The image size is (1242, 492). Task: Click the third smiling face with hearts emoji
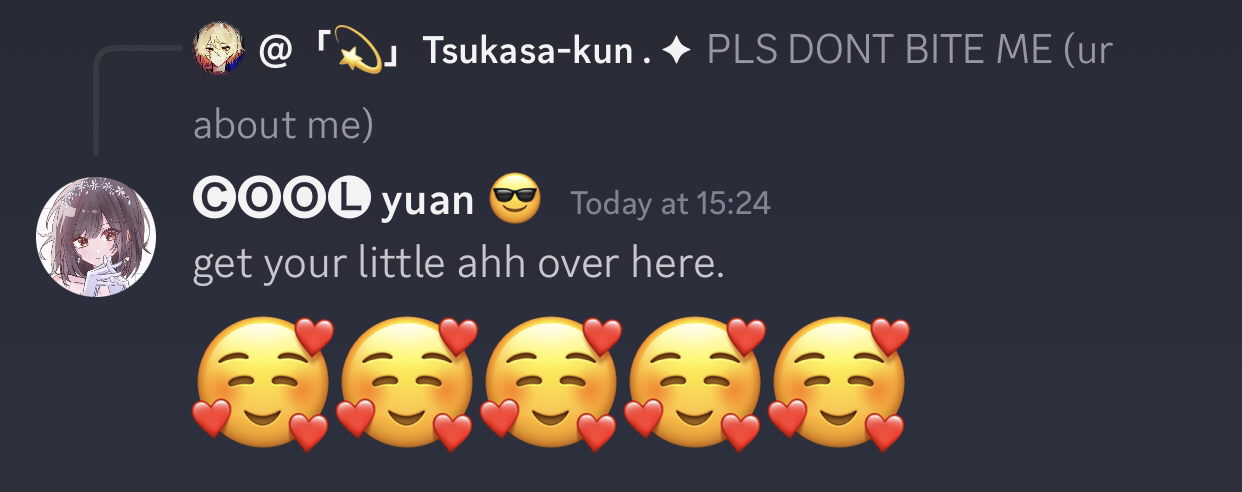551,383
